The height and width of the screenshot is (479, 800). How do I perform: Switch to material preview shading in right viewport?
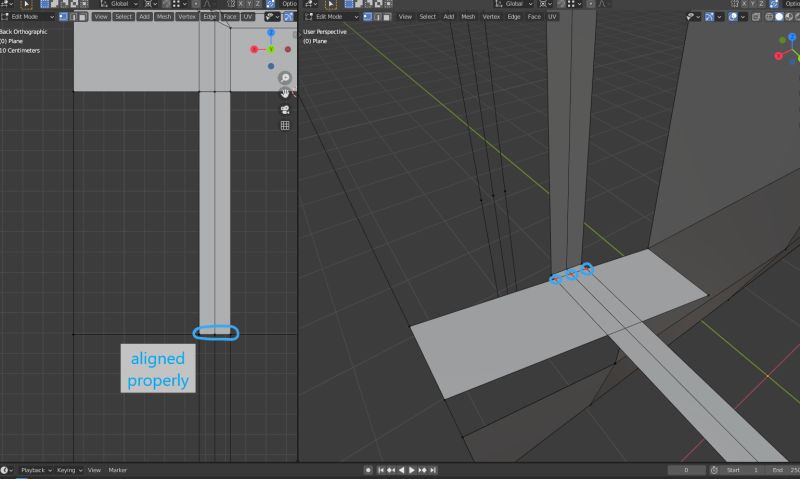click(x=789, y=17)
